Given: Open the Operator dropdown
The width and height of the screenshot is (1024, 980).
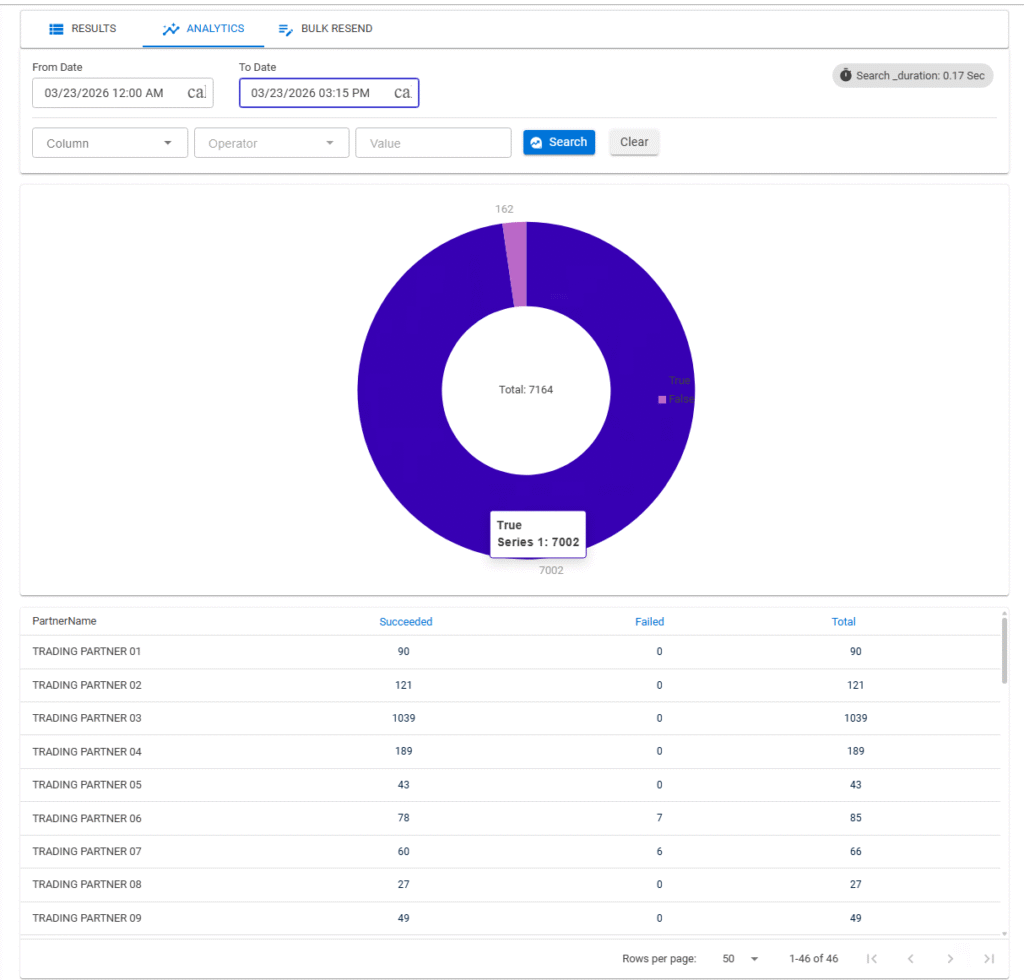Looking at the screenshot, I should [x=271, y=142].
